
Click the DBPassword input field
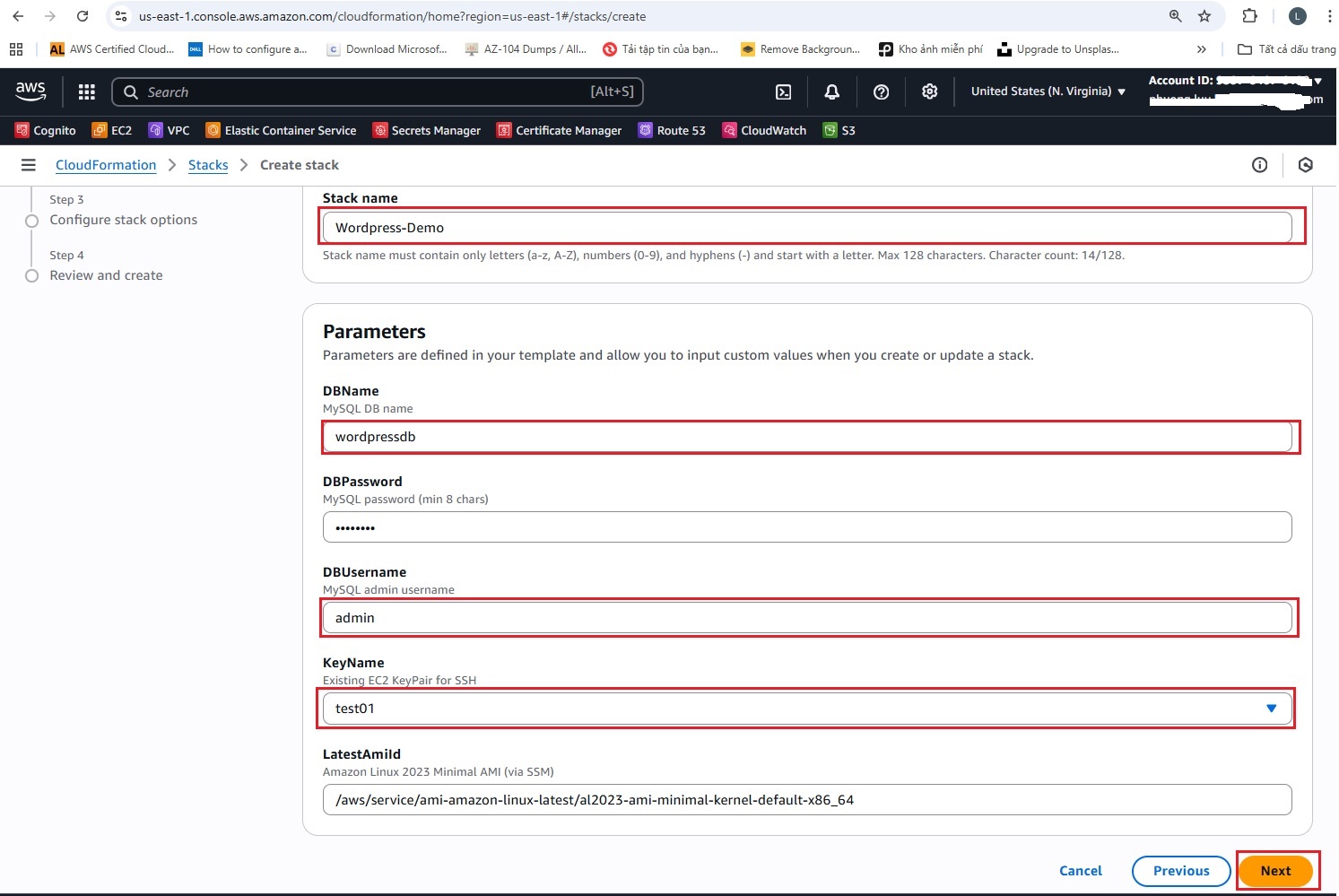806,527
